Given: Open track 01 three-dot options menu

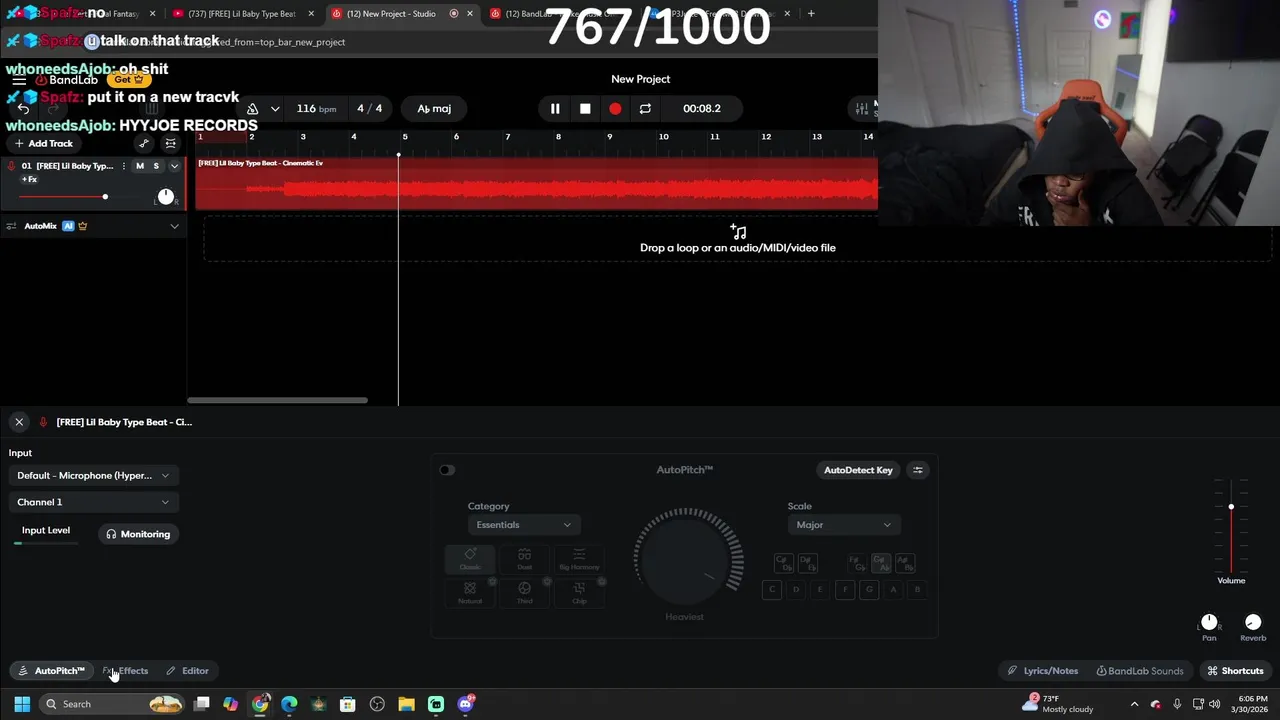Looking at the screenshot, I should (124, 166).
